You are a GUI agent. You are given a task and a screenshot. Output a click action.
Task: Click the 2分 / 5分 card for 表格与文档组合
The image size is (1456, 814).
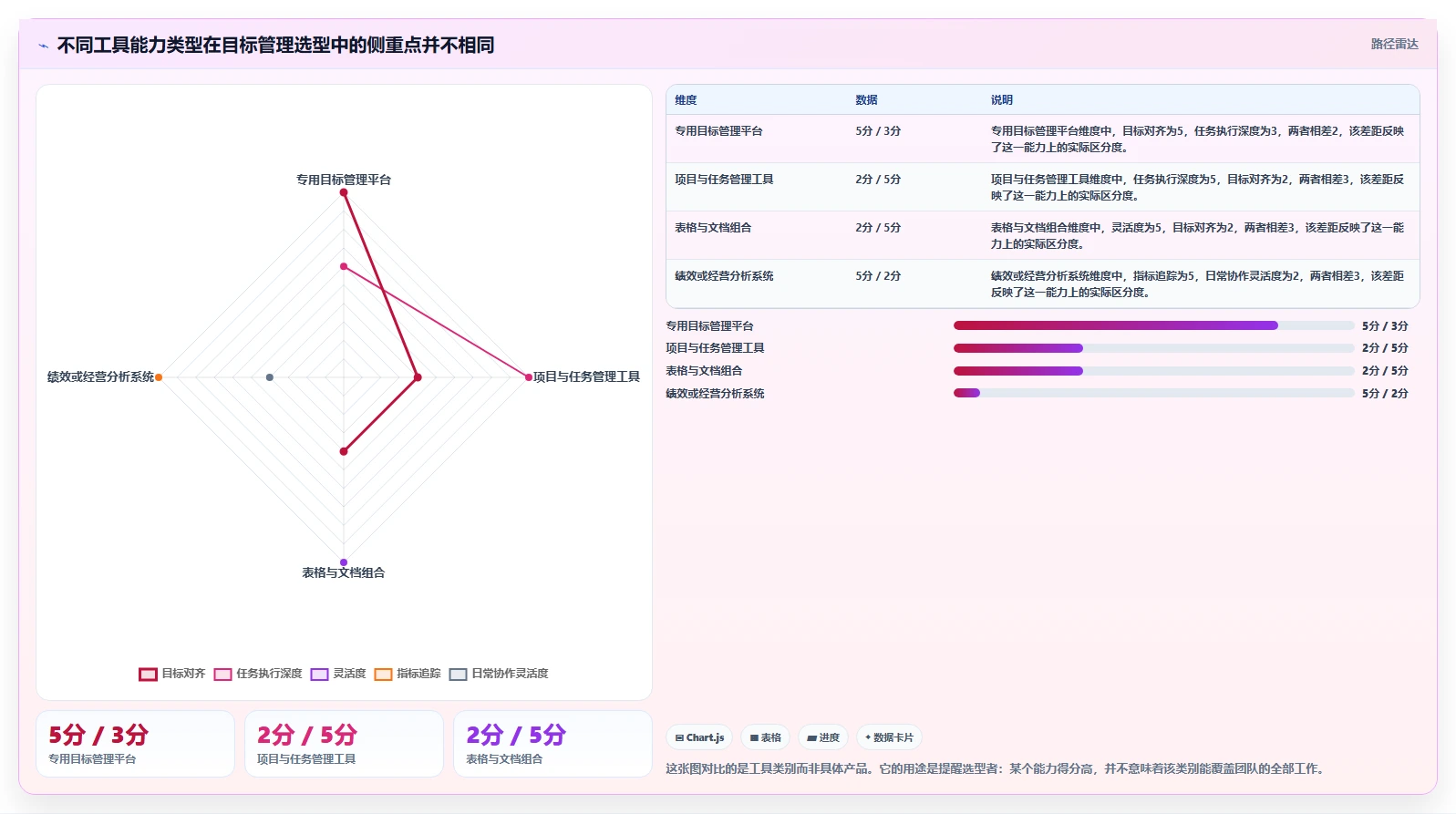(x=552, y=744)
